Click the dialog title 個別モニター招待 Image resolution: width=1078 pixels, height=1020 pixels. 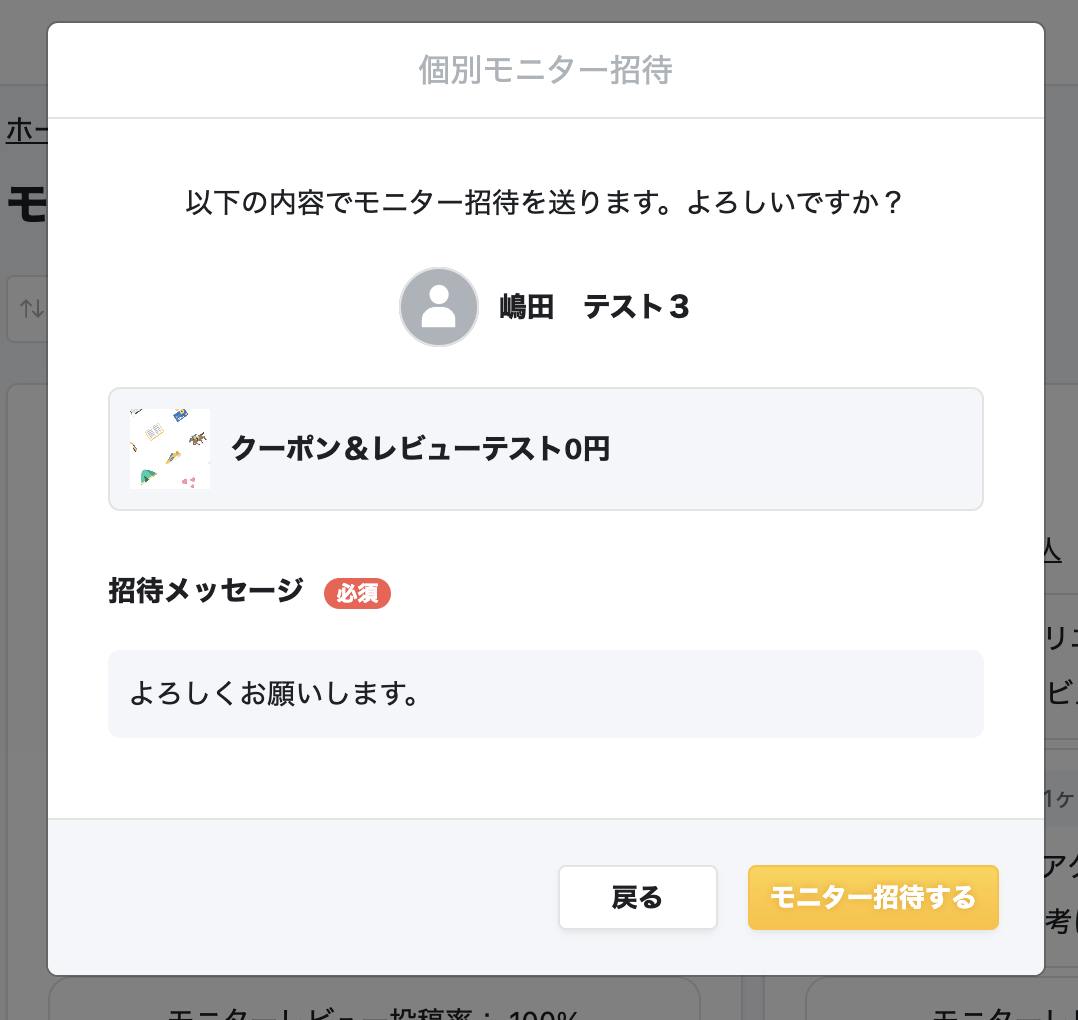(545, 70)
